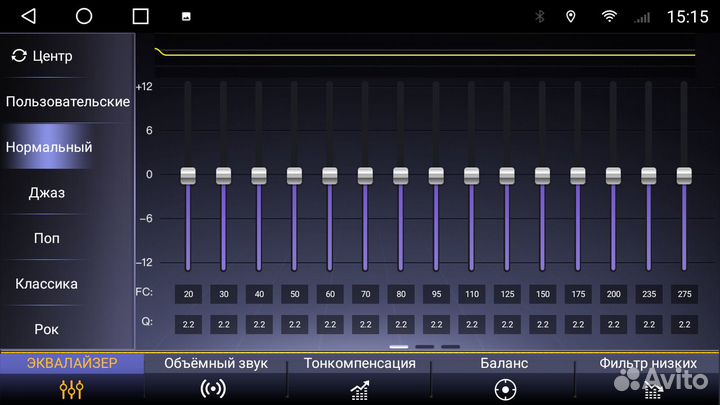Tap the second page indicator dot
This screenshot has height=405, width=720.
(424, 346)
